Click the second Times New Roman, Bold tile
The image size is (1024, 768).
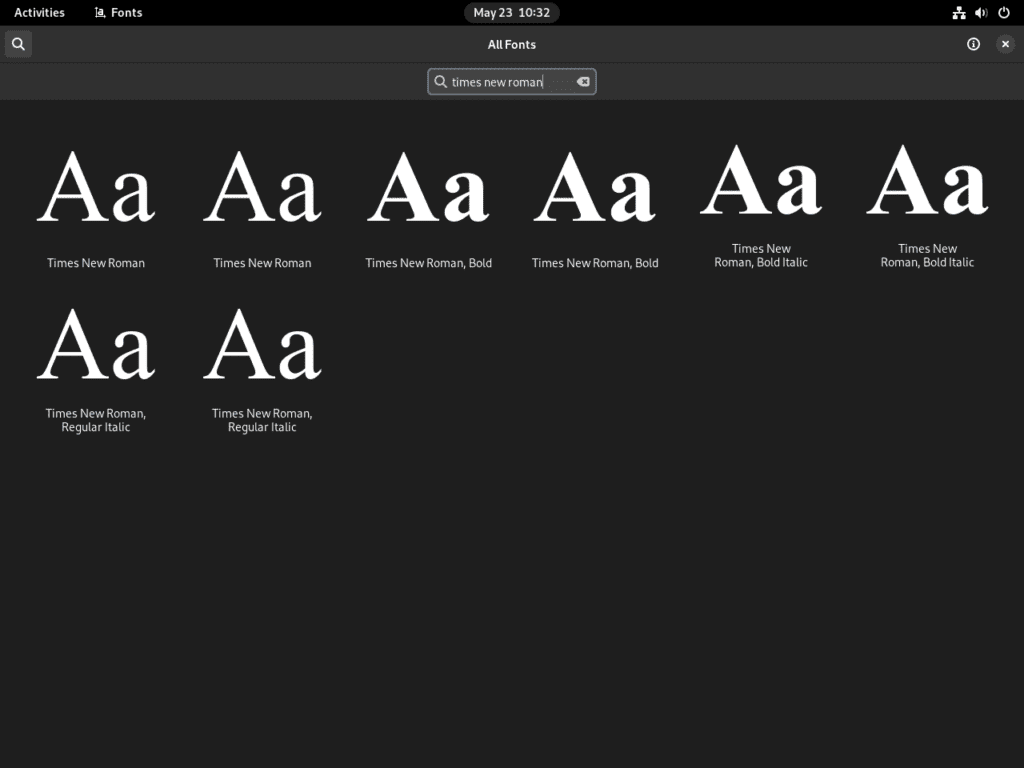pos(595,200)
